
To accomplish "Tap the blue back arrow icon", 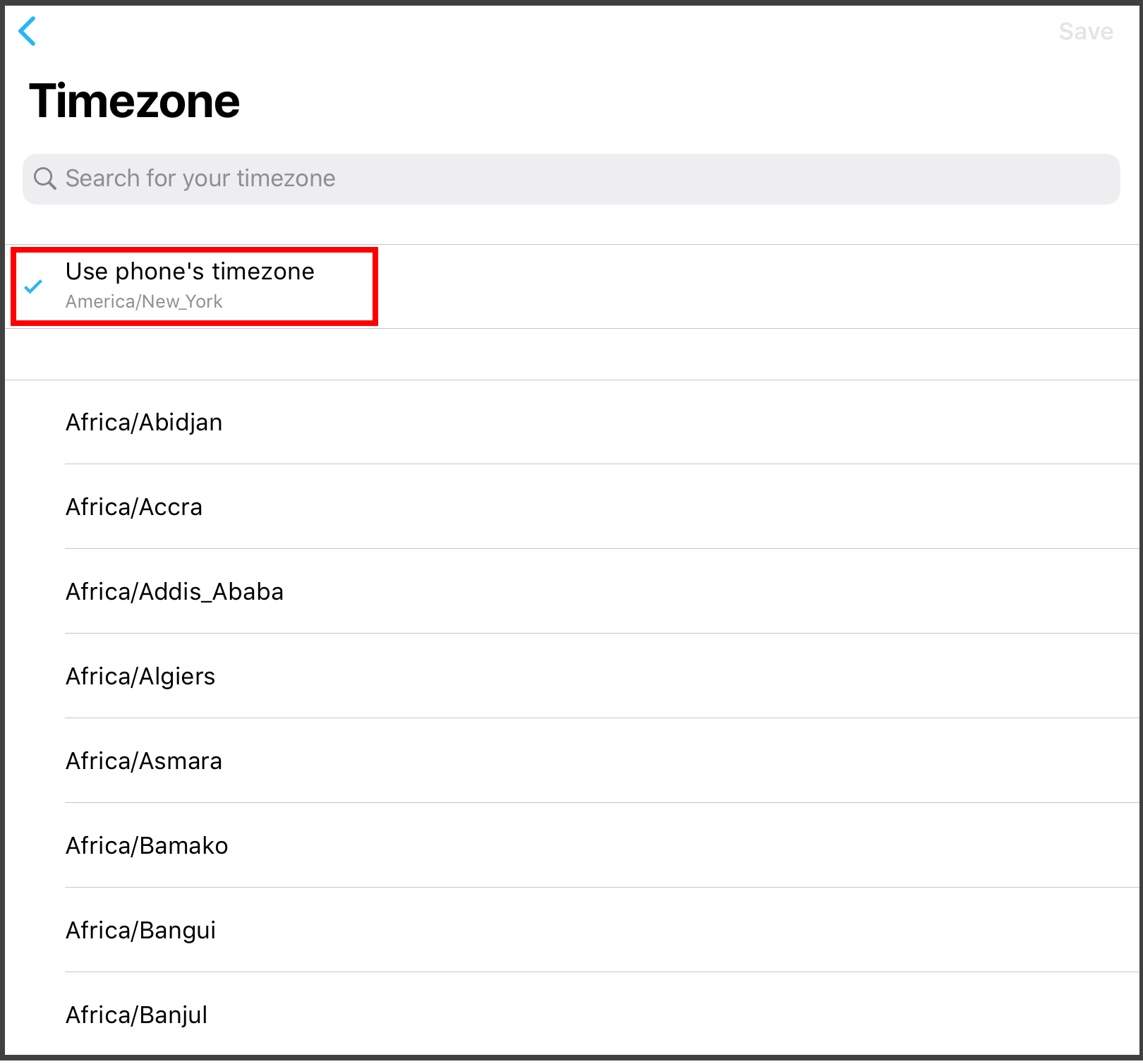I will pyautogui.click(x=27, y=31).
